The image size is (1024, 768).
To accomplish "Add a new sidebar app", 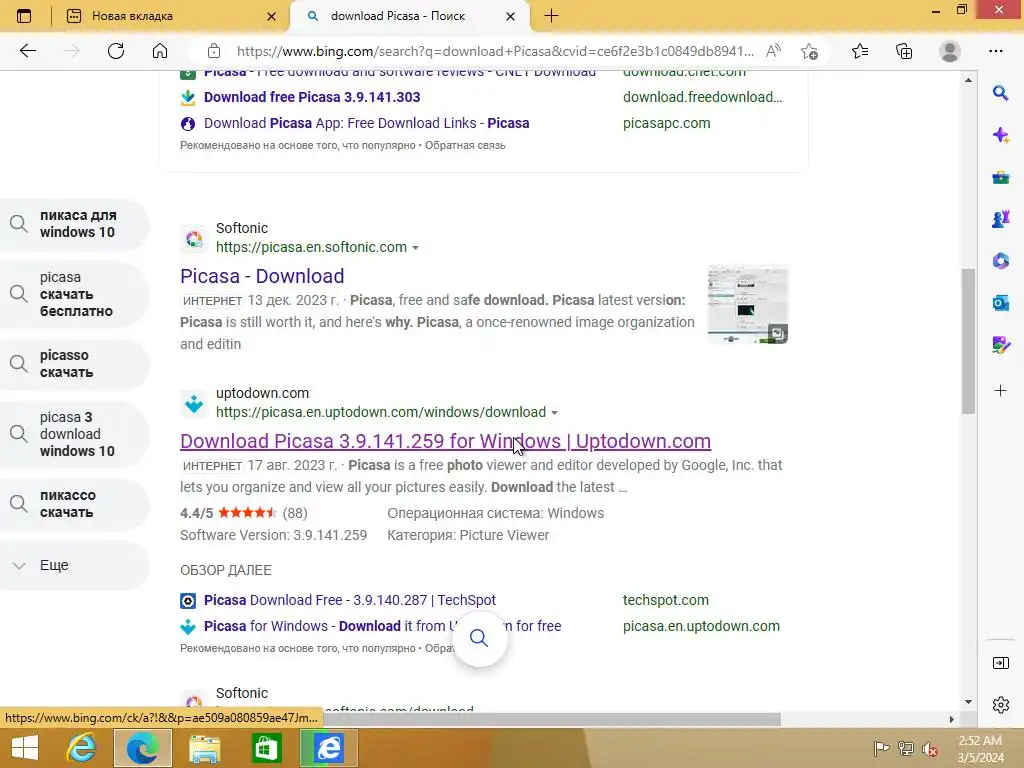I will (1000, 391).
